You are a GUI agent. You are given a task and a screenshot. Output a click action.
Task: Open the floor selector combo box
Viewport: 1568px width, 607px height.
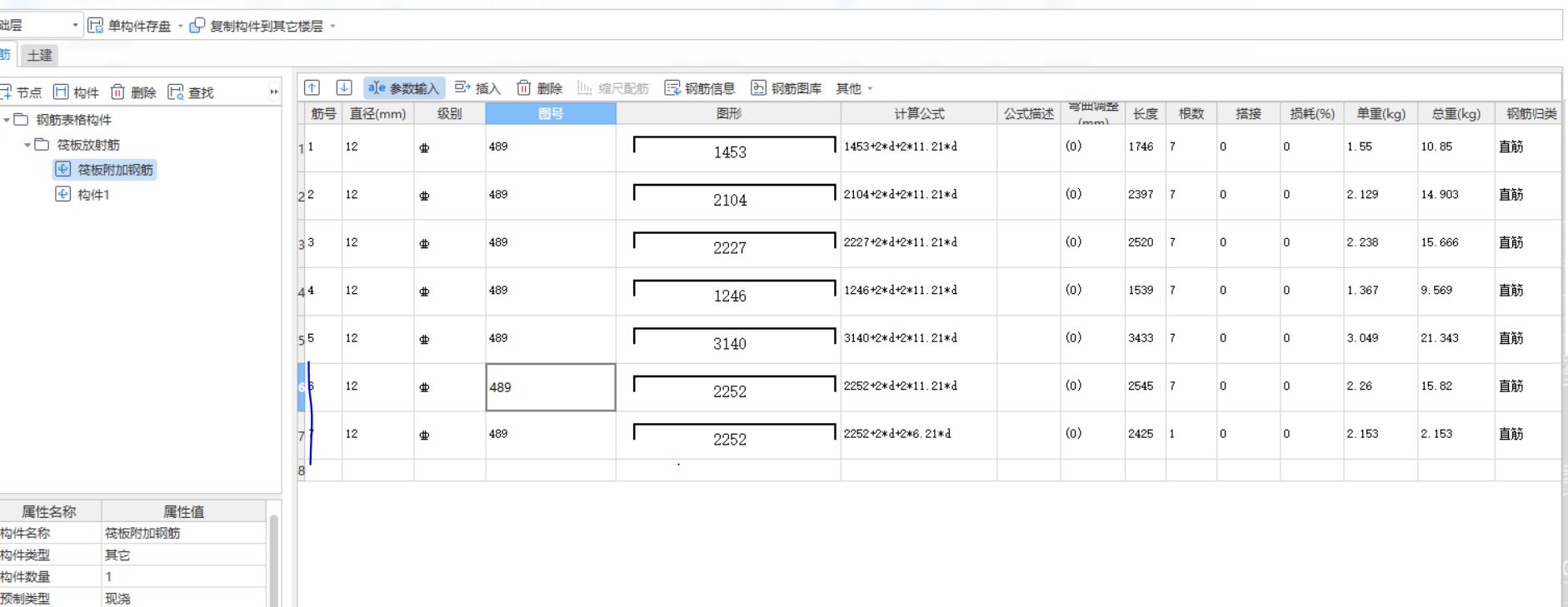click(x=40, y=25)
